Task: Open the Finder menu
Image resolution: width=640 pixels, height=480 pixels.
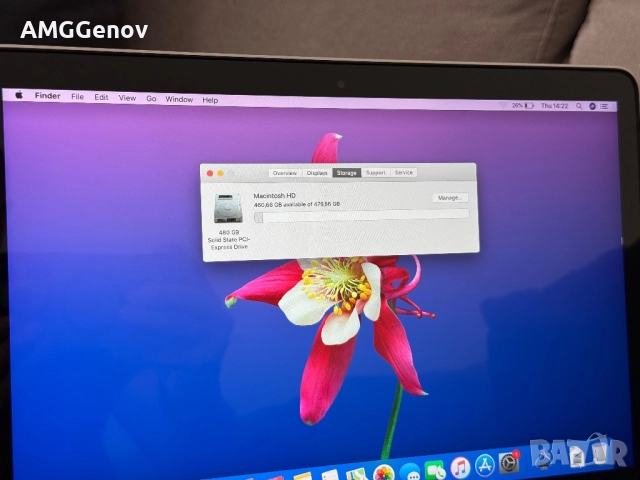Action: [47, 96]
